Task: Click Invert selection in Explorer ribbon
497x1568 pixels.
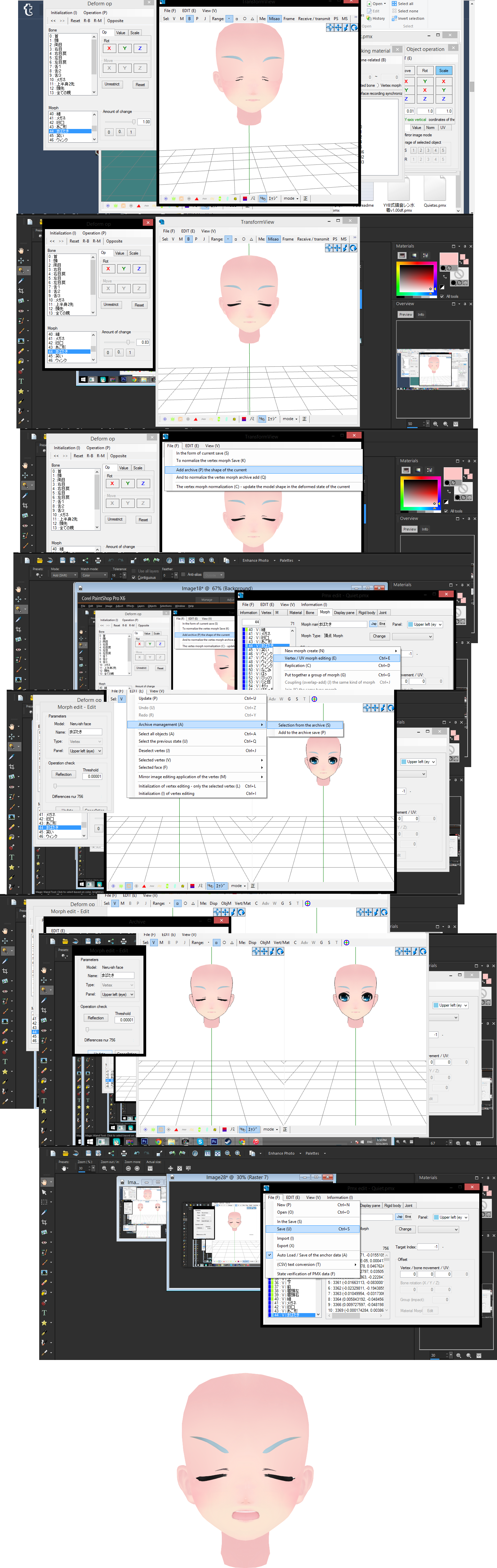Action: point(408,18)
